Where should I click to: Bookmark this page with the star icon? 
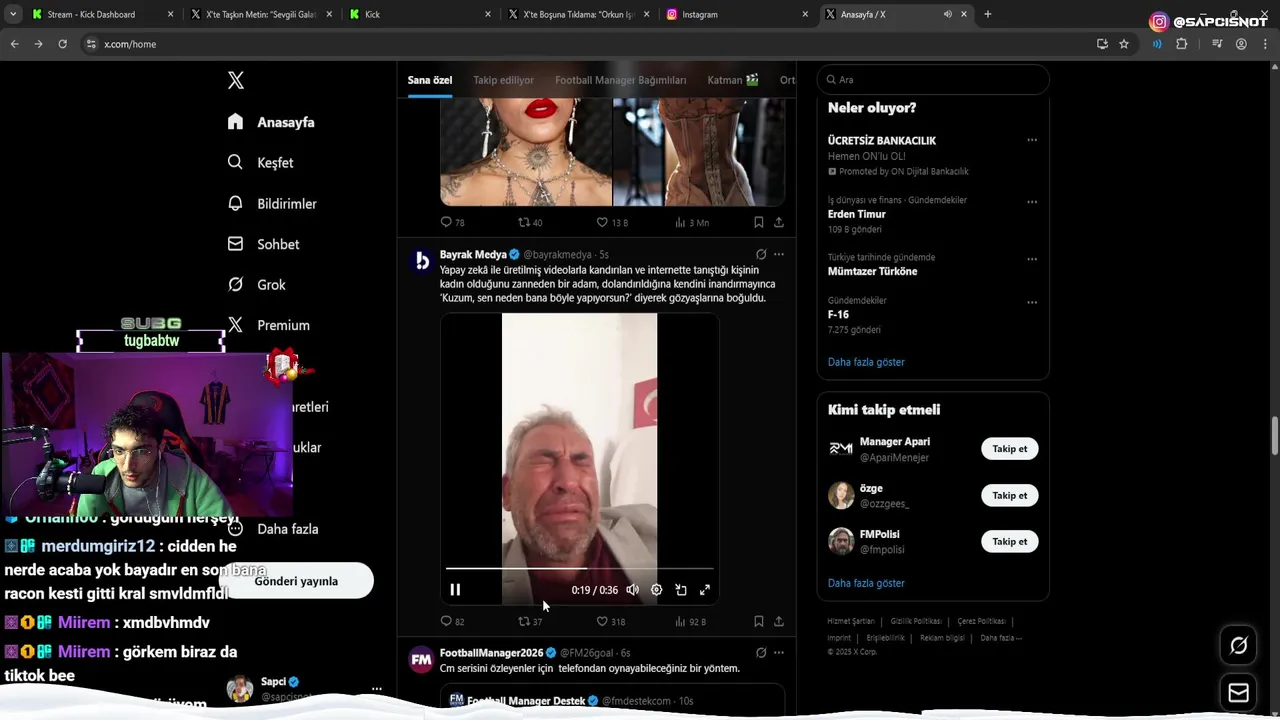(x=1124, y=44)
